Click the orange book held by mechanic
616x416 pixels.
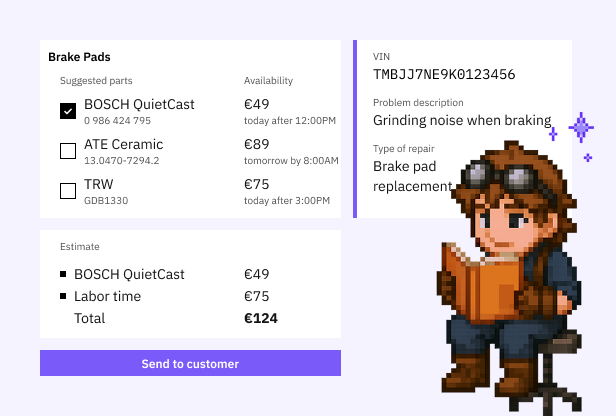click(481, 284)
